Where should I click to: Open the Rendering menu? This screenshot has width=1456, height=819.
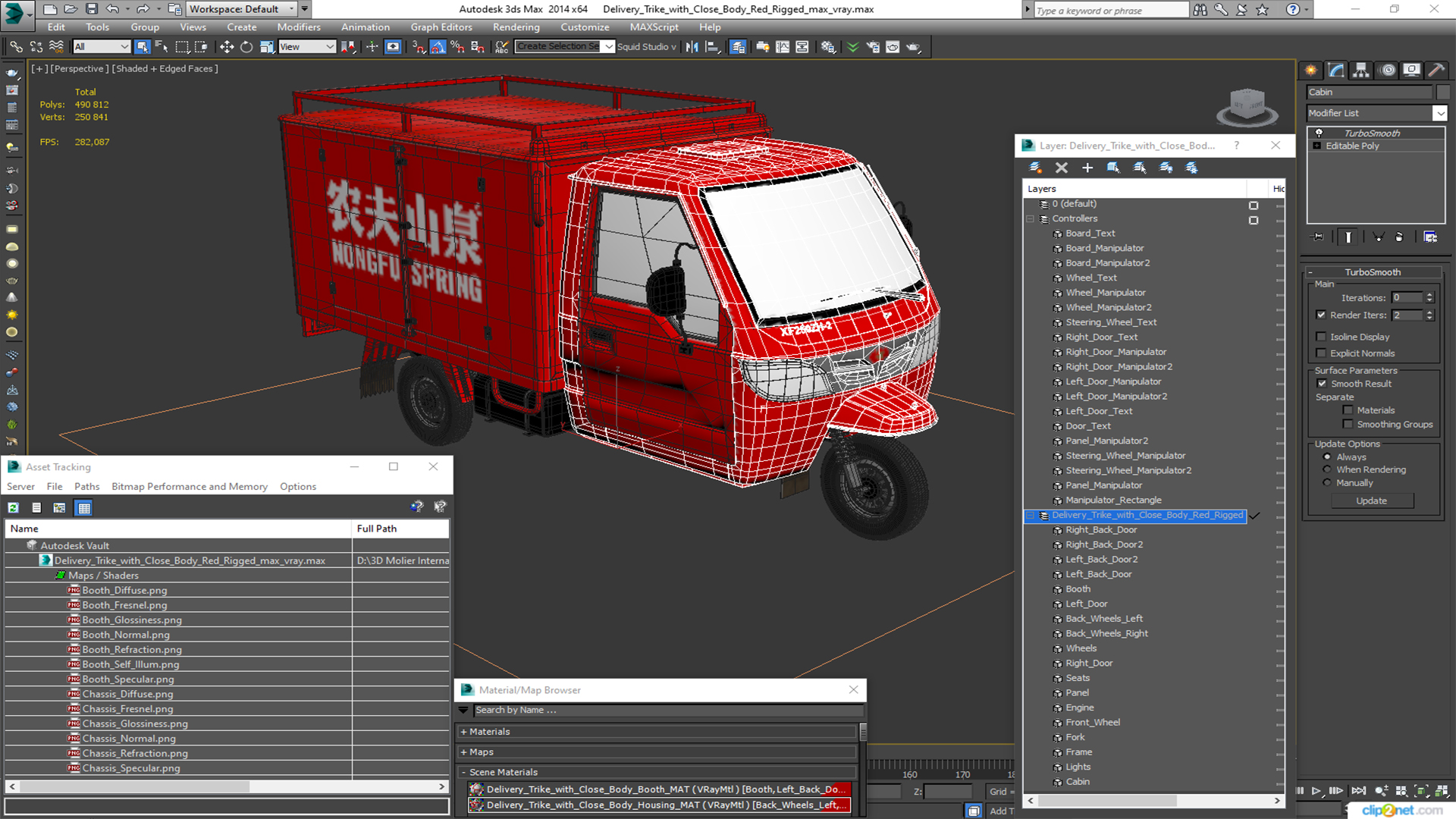click(x=516, y=27)
